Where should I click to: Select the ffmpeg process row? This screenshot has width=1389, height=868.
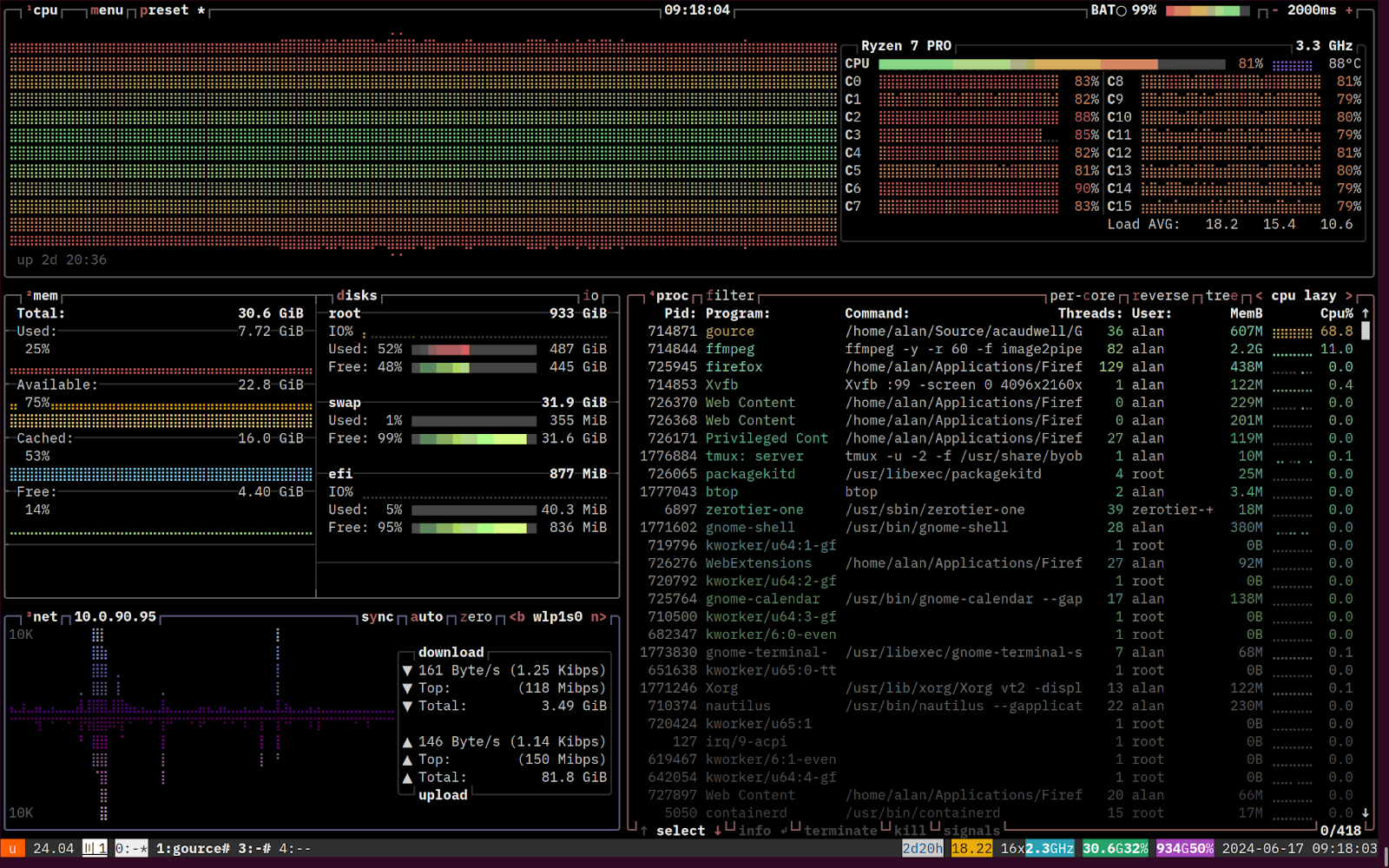tap(998, 349)
